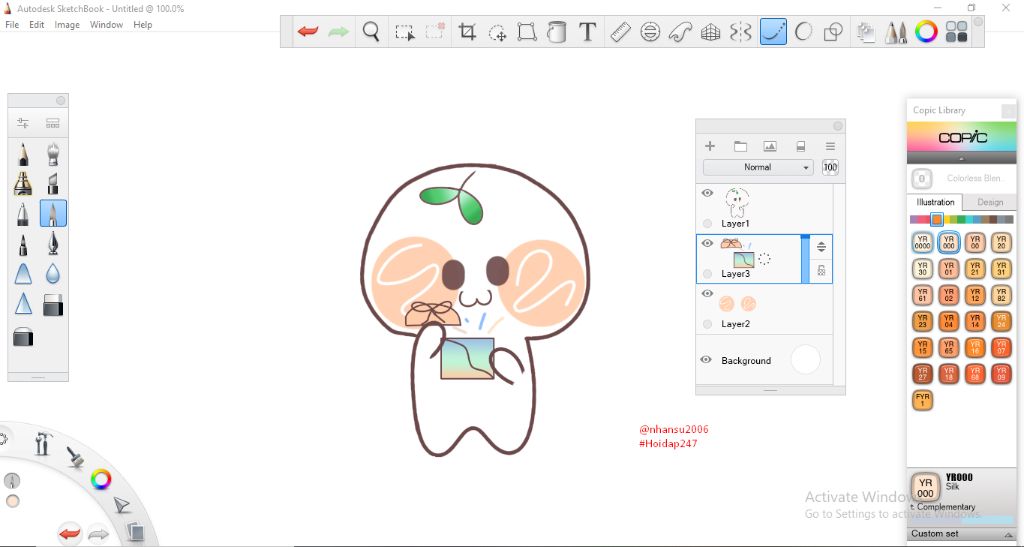The height and width of the screenshot is (547, 1024).
Task: Open the Help menu
Action: pyautogui.click(x=142, y=25)
